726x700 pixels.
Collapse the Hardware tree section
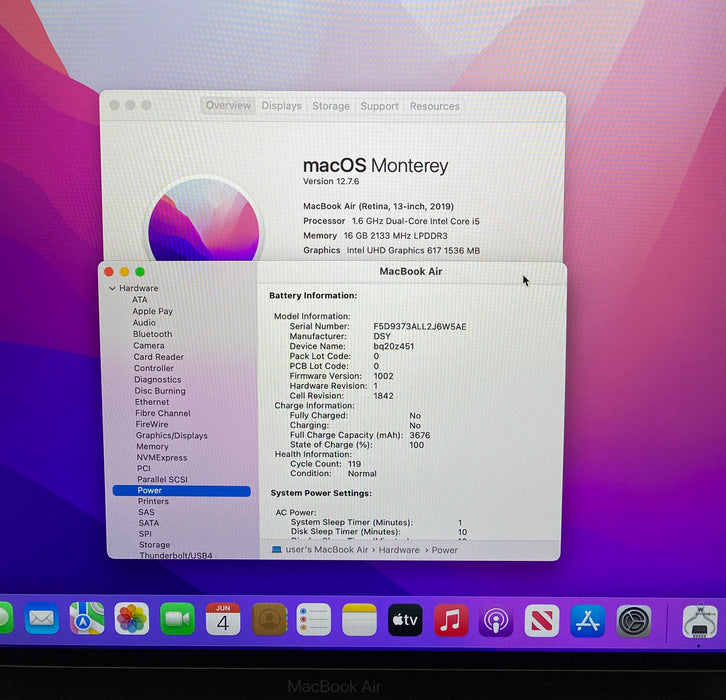[112, 288]
